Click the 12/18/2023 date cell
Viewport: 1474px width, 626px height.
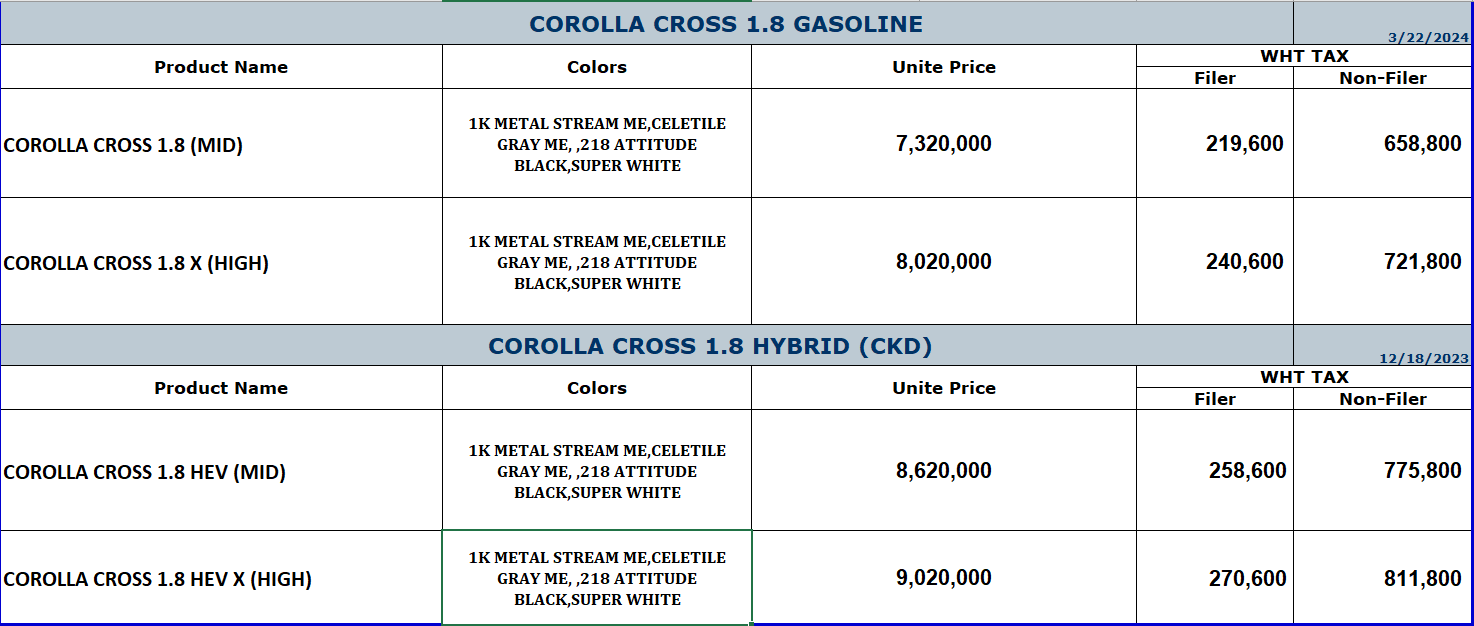1424,359
